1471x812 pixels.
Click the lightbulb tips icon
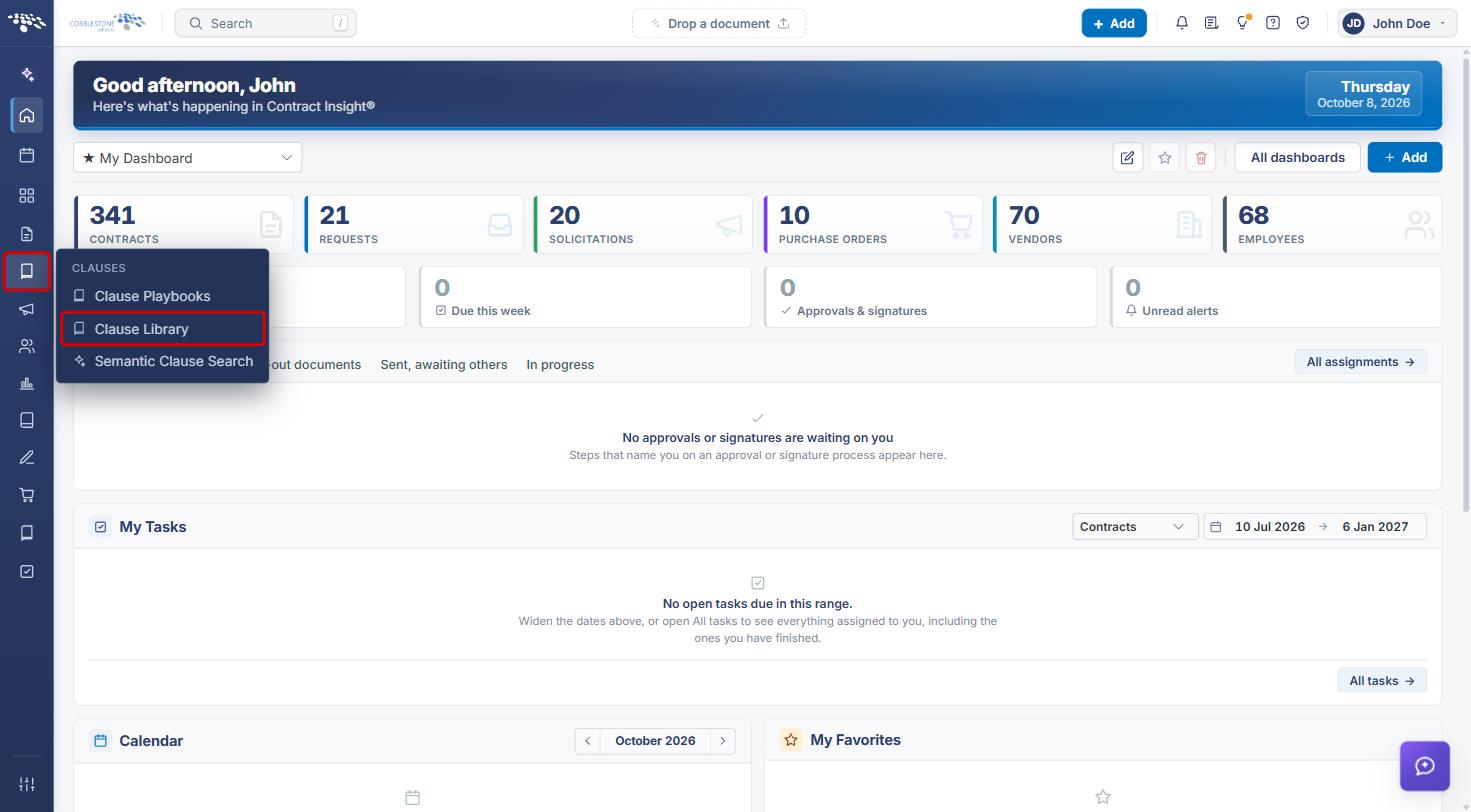[x=1242, y=23]
